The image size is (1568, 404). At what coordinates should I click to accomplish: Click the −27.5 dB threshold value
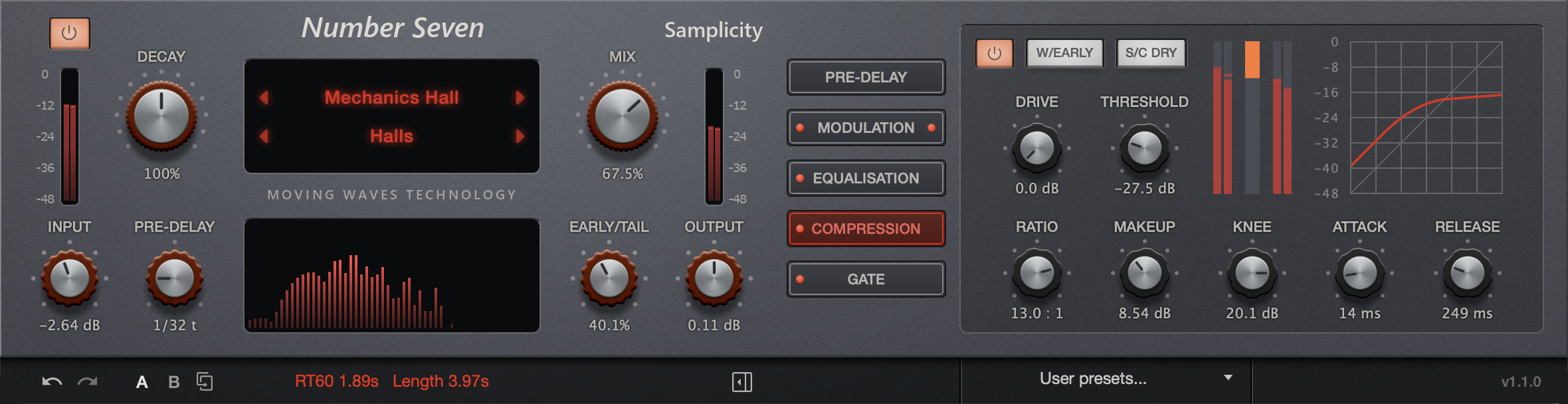point(1144,189)
